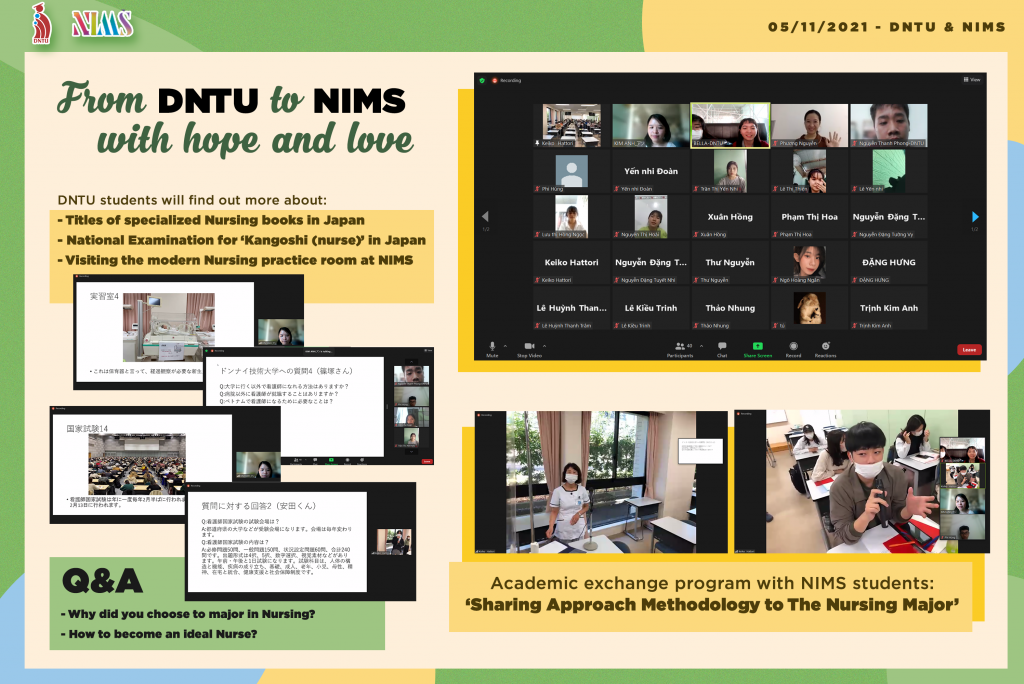Select the Thư Nguyễn name tile
The width and height of the screenshot is (1024, 684).
(x=730, y=263)
